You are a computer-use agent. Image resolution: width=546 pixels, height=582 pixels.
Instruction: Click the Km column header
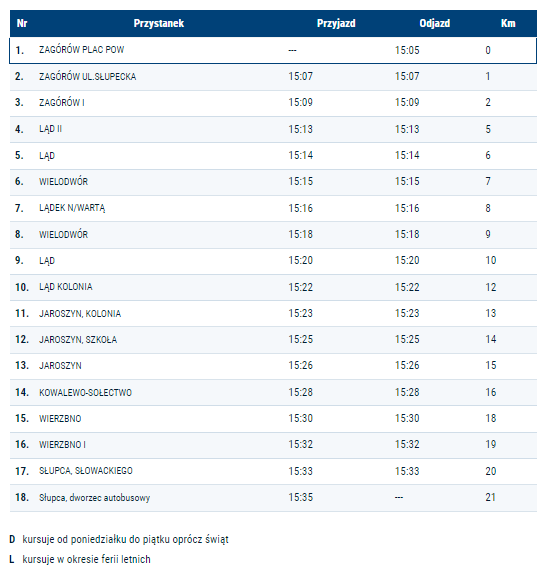click(508, 23)
